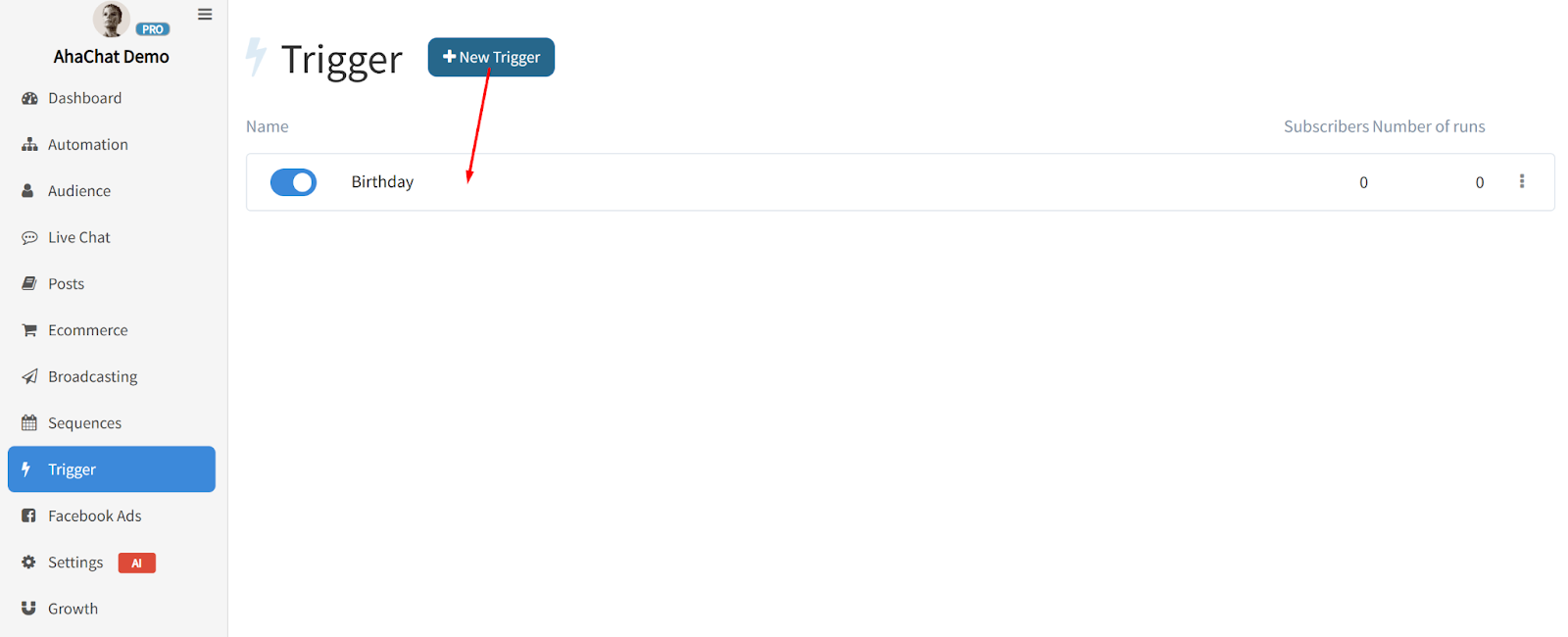
Task: Open the Ecommerce shopping cart icon
Action: 29,330
